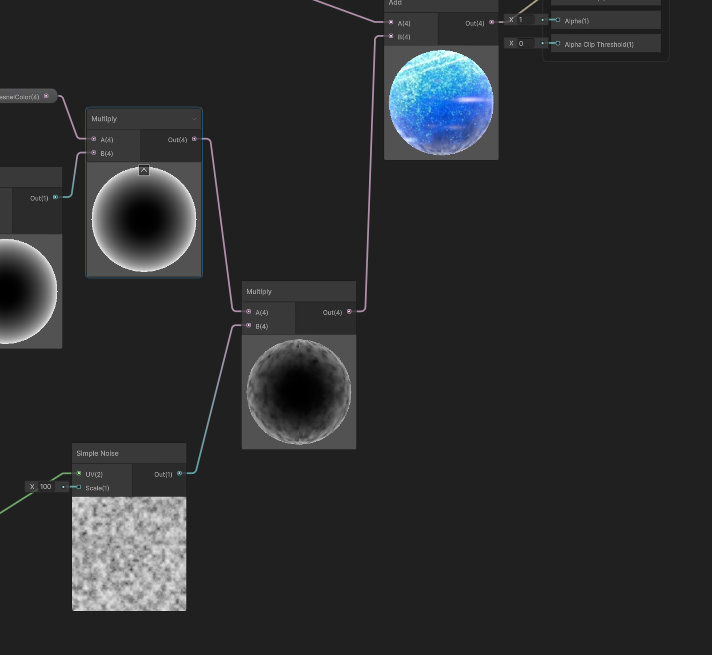Click the Simple Noise texture preview
Screen dimensions: 712x655
pos(129,554)
